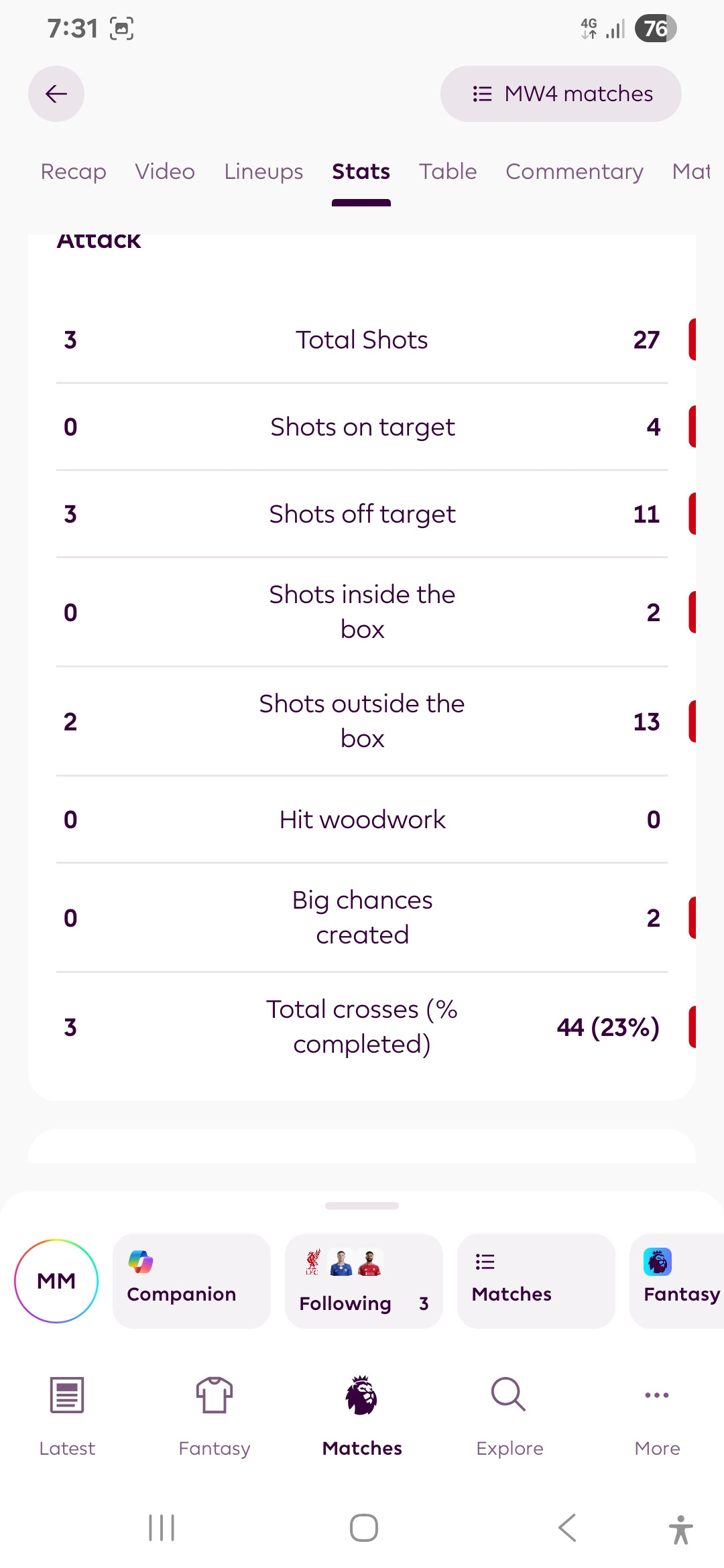
Task: Tap the Latest news icon
Action: coord(67,1395)
